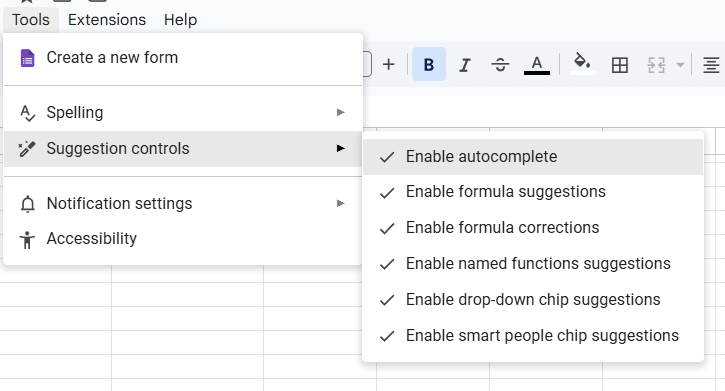Open the borders tool

(x=620, y=64)
